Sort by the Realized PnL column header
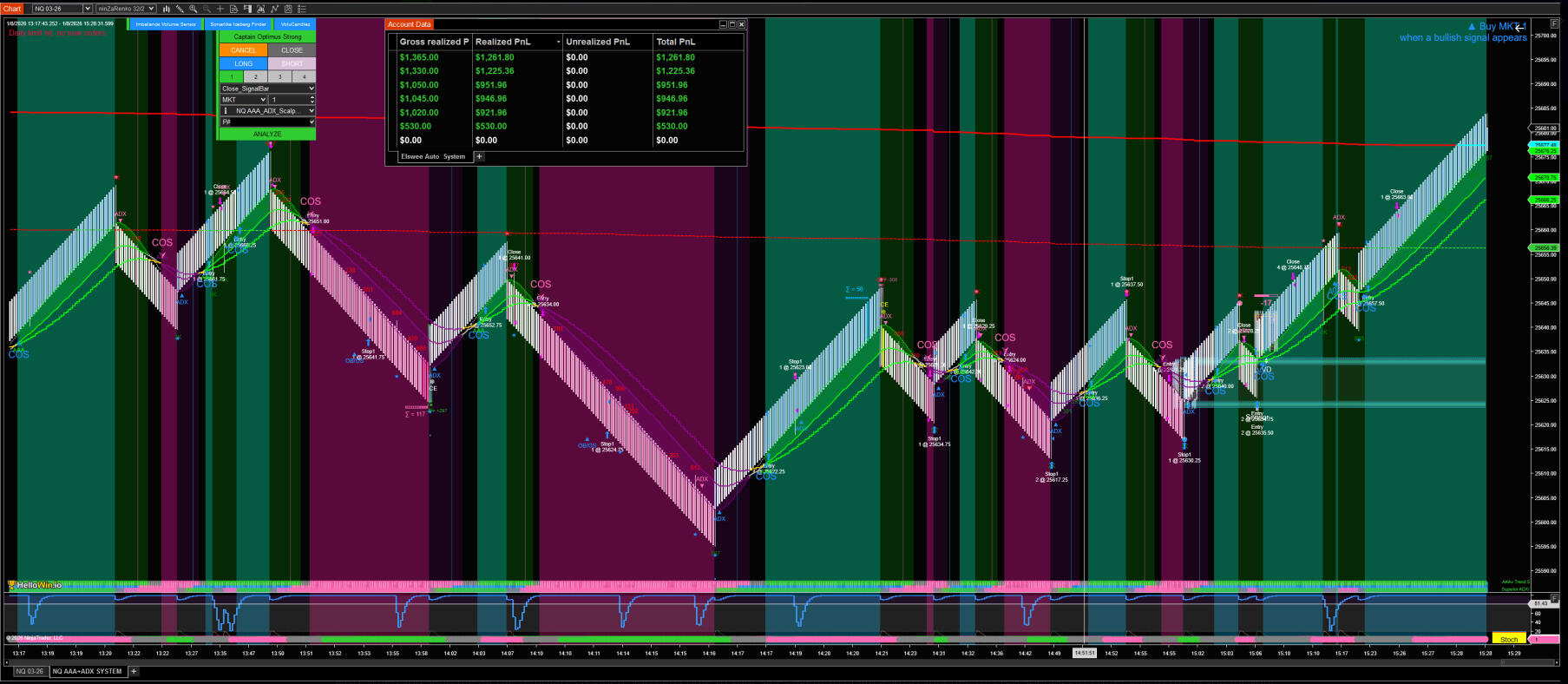This screenshot has width=1568, height=684. [502, 42]
